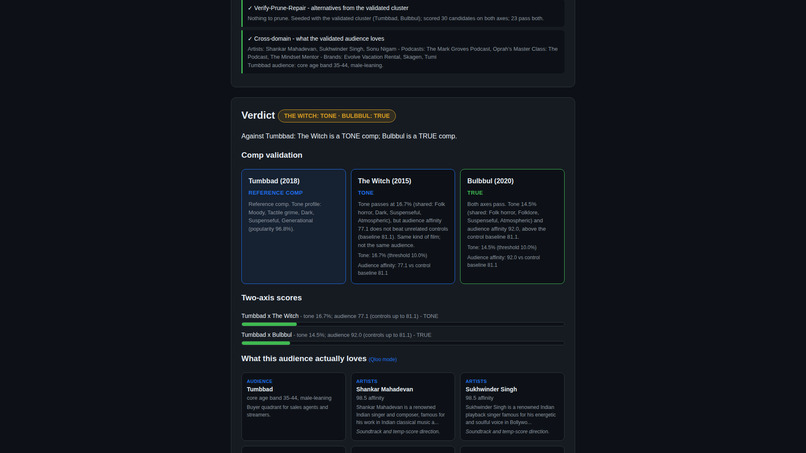The width and height of the screenshot is (806, 453).
Task: Click 'Against Tumbbad: The Witch is a TONE comp' sentence
Action: point(349,136)
